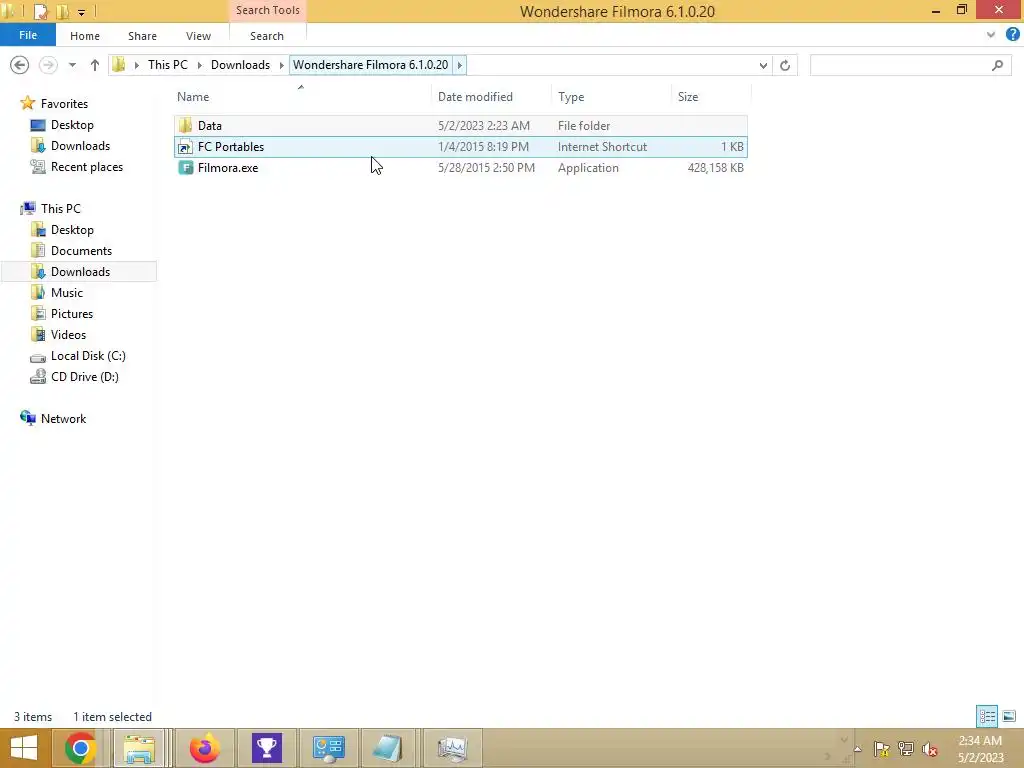Go back with the Back arrow
The height and width of the screenshot is (768, 1024).
coord(20,65)
